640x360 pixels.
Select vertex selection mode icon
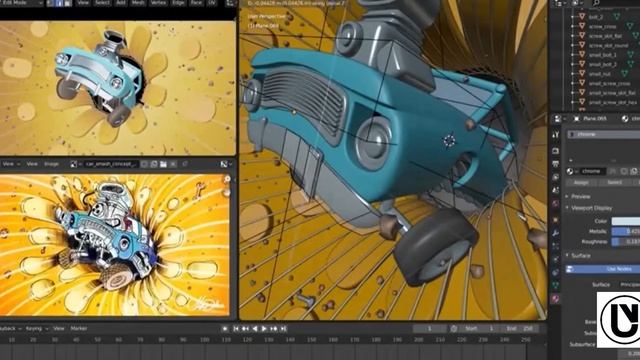tap(50, 3)
